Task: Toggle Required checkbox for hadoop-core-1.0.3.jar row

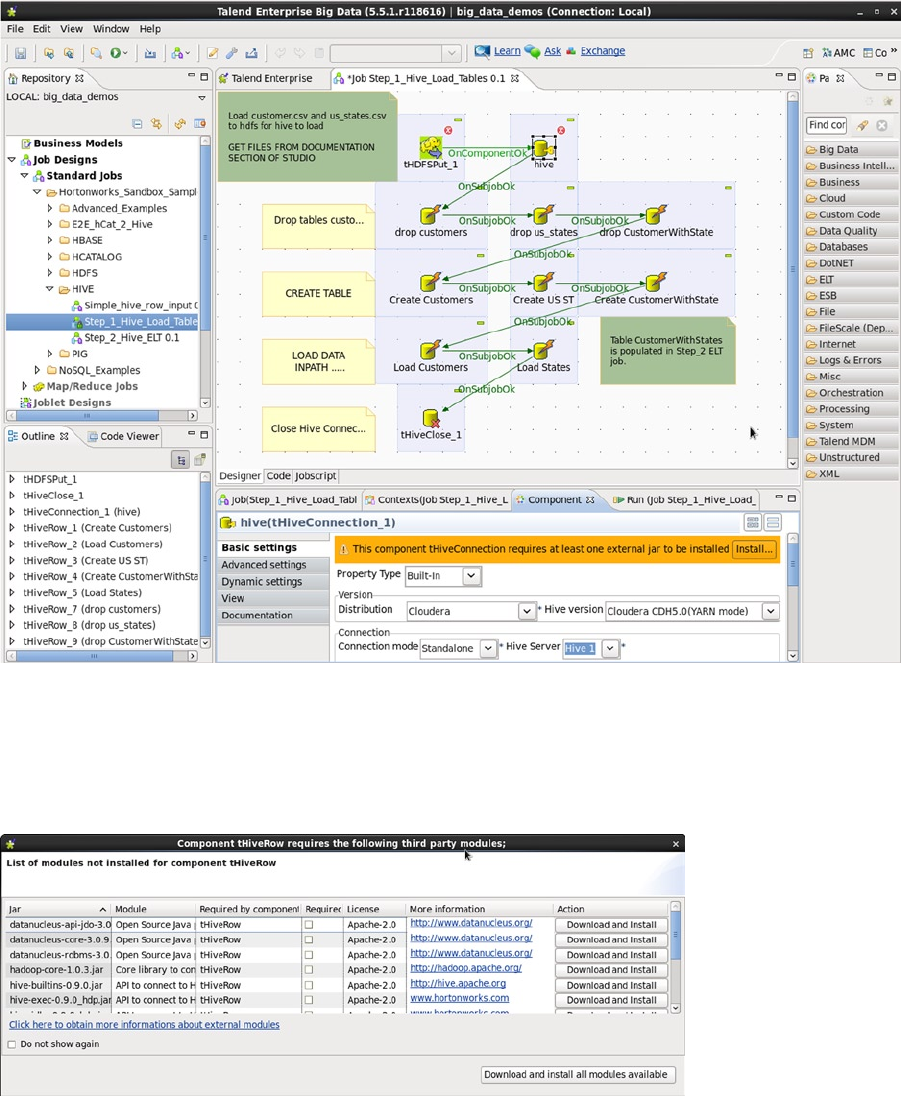Action: click(309, 970)
